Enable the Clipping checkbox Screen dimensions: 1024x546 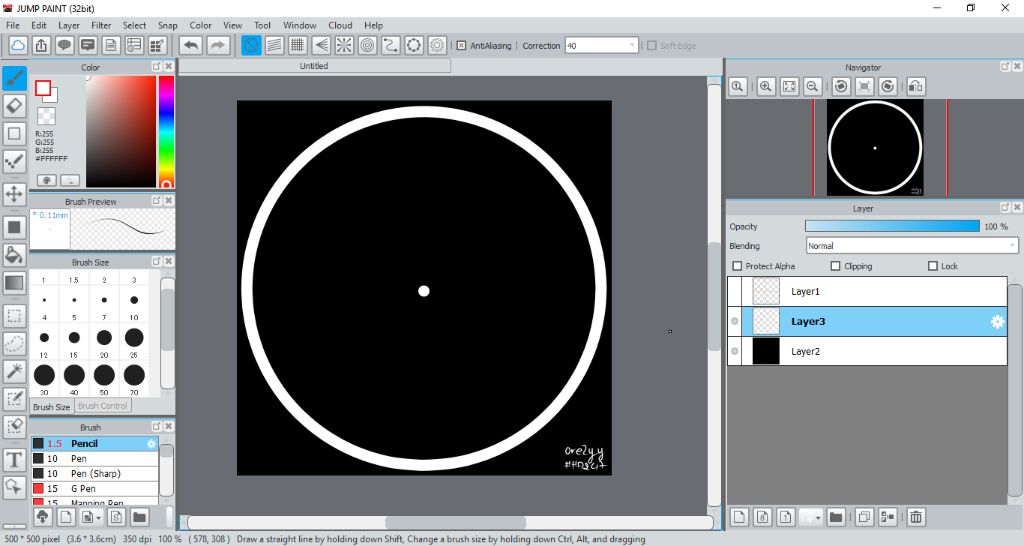tap(835, 266)
